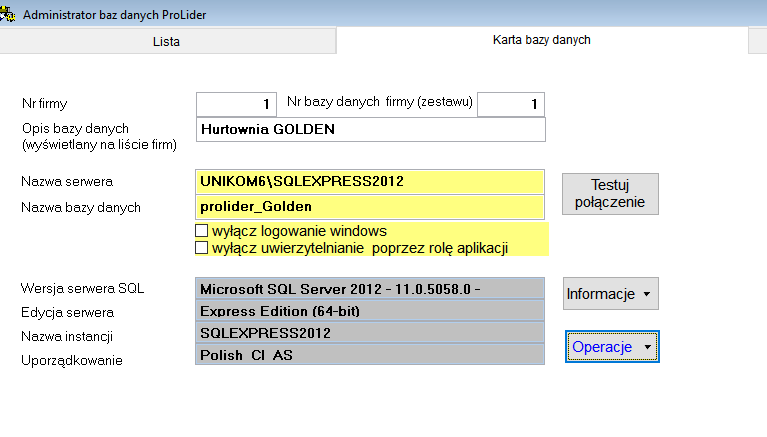Click the 'Wersja serwera SQL' label

click(82, 288)
